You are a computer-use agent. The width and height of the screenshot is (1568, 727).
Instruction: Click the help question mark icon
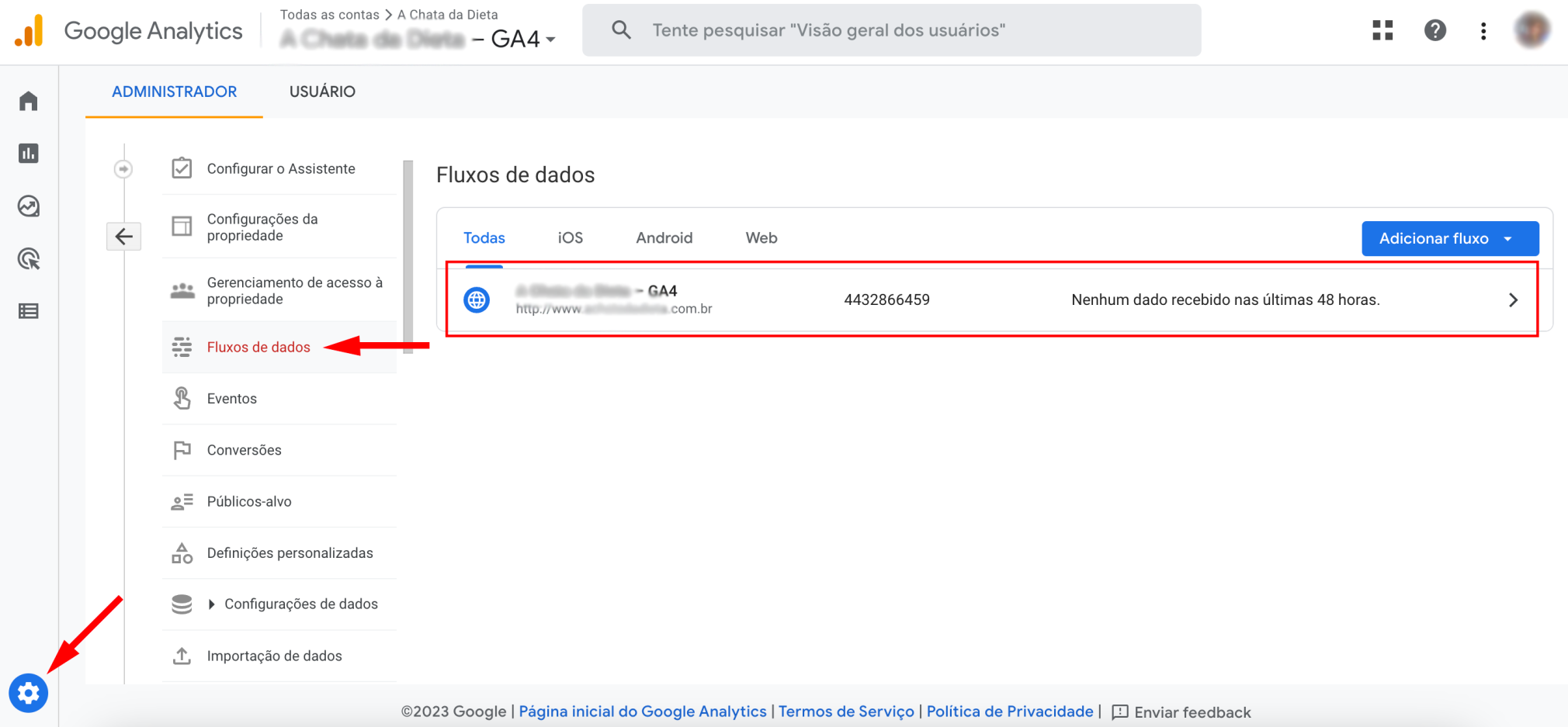pyautogui.click(x=1435, y=30)
